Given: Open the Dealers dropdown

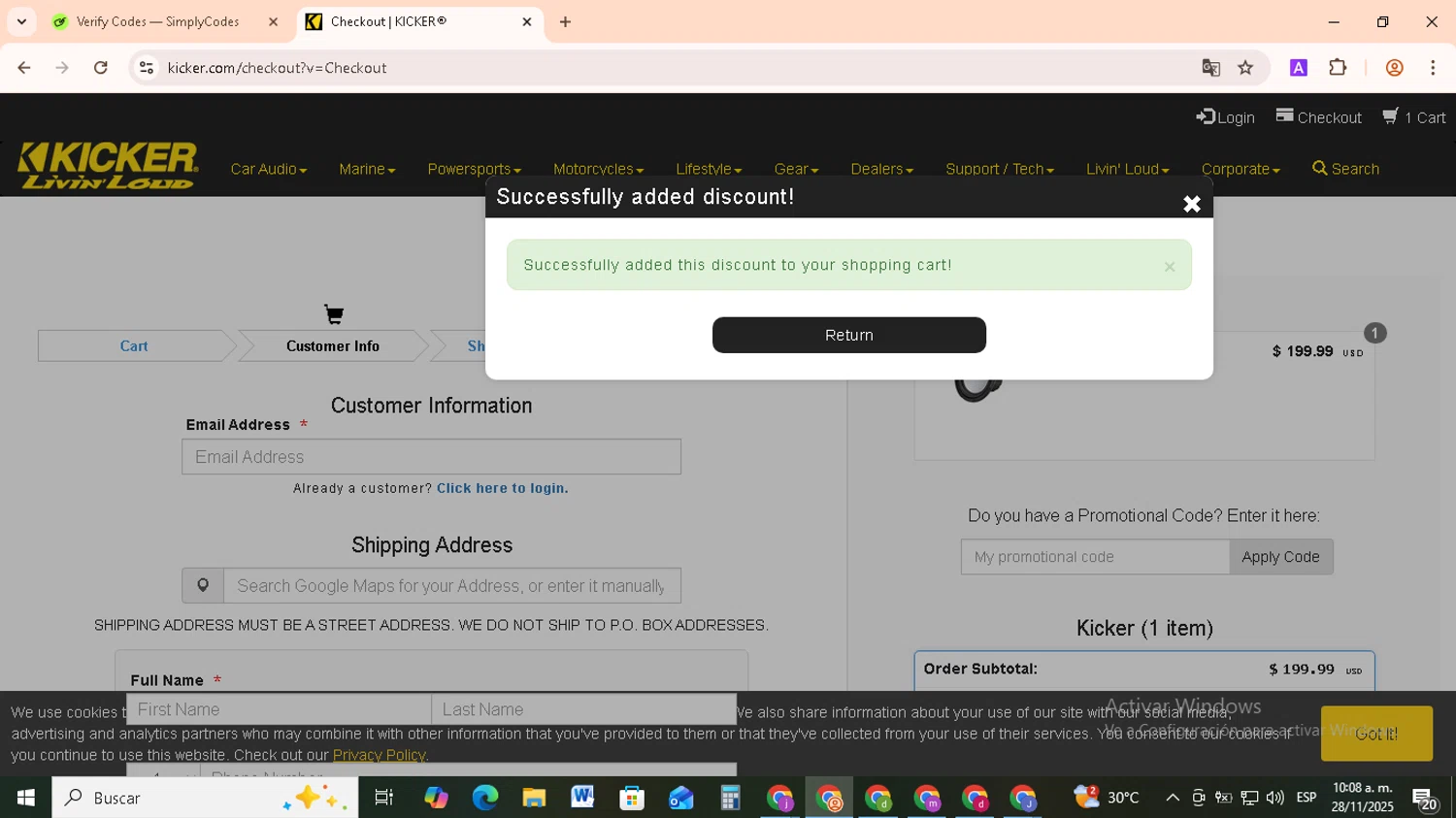Looking at the screenshot, I should click(x=881, y=169).
